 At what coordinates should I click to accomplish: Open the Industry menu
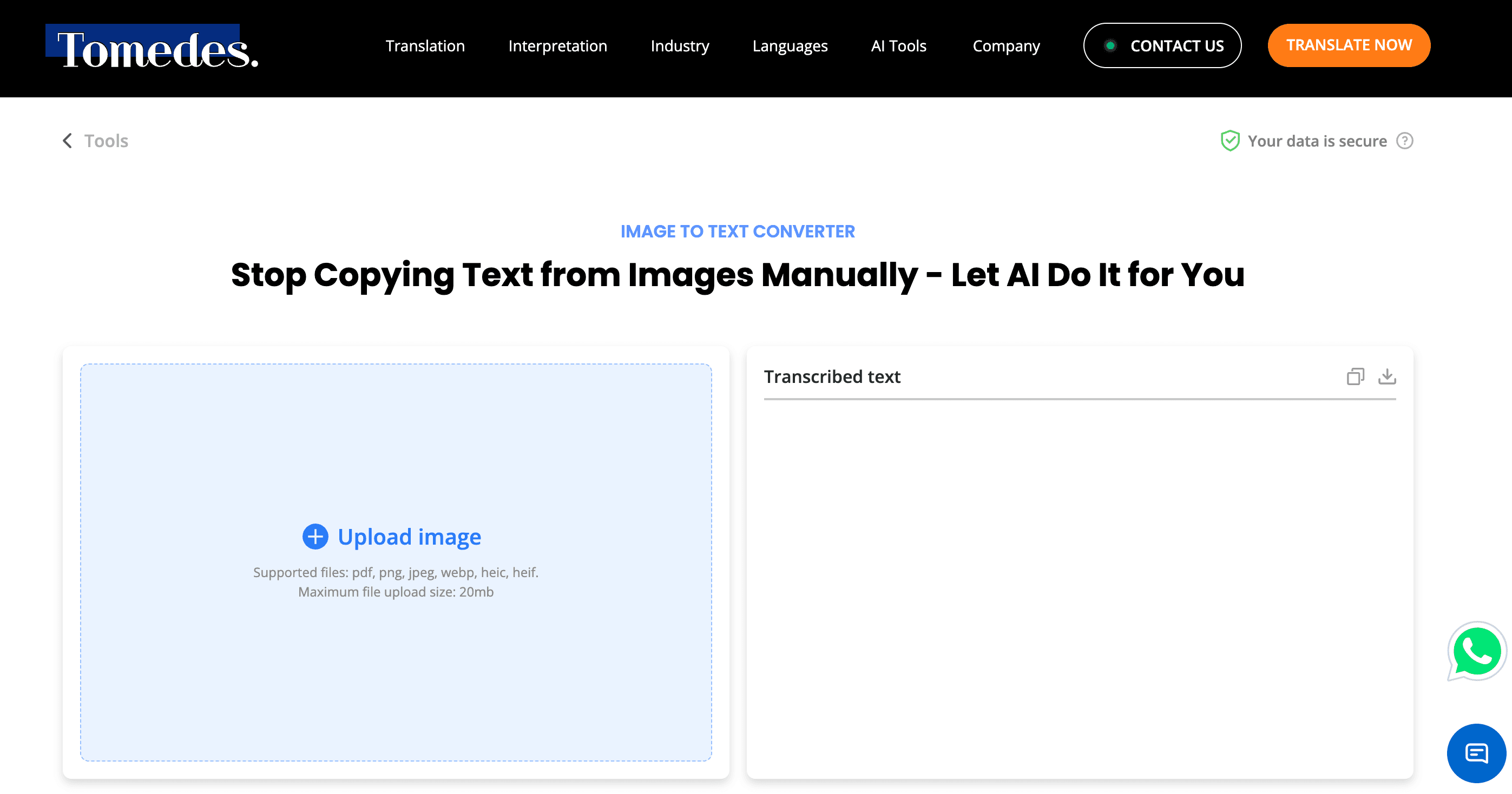point(680,46)
